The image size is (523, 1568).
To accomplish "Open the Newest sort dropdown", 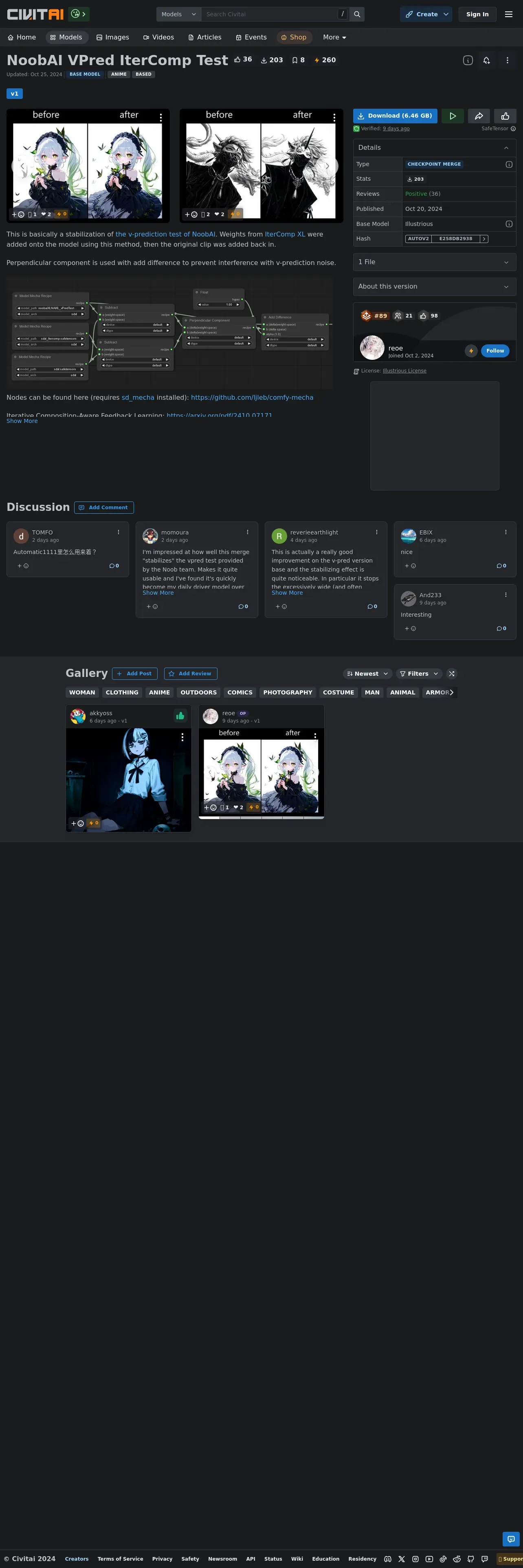I will click(367, 674).
